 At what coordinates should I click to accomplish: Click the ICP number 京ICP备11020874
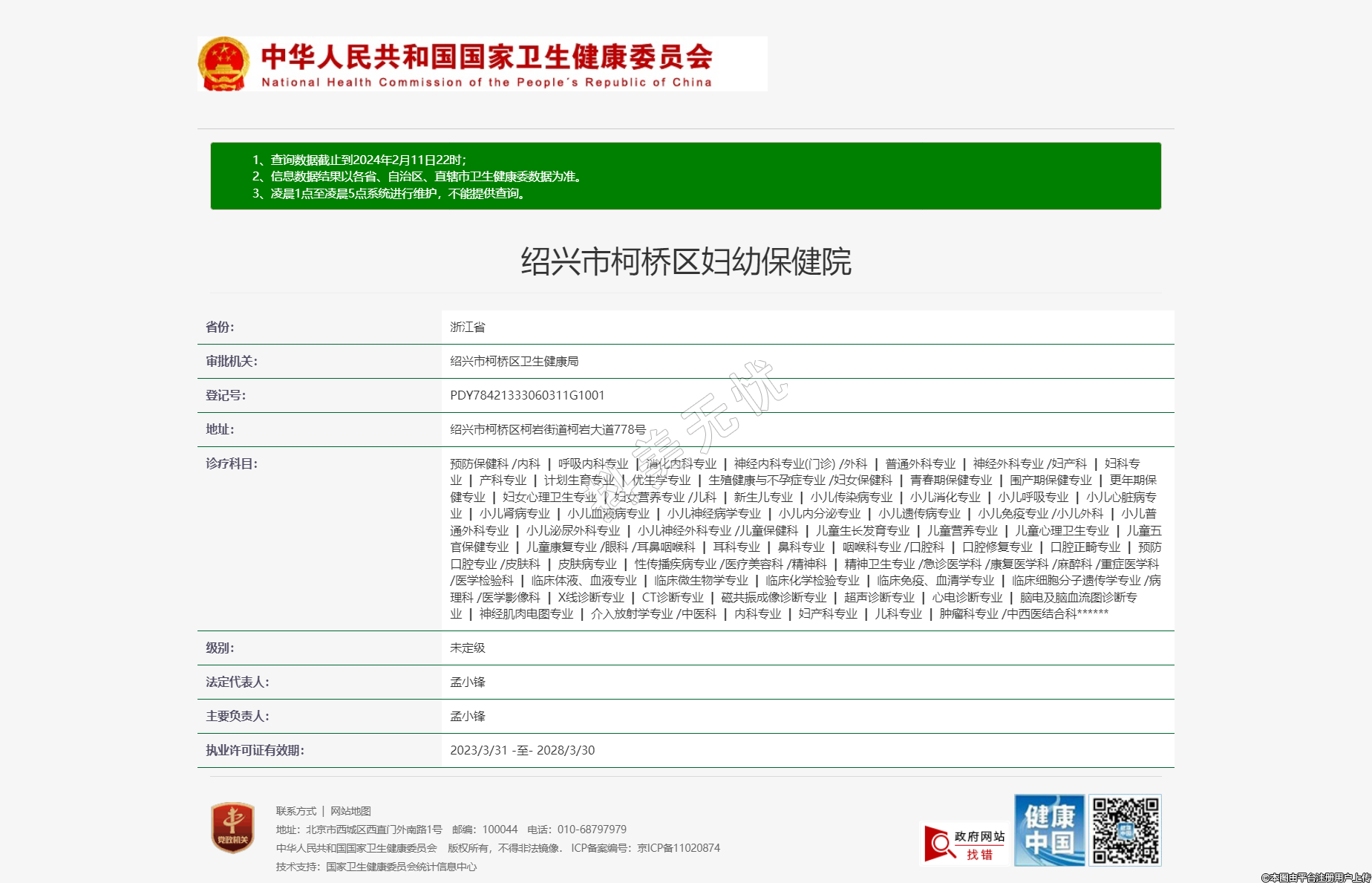[678, 848]
